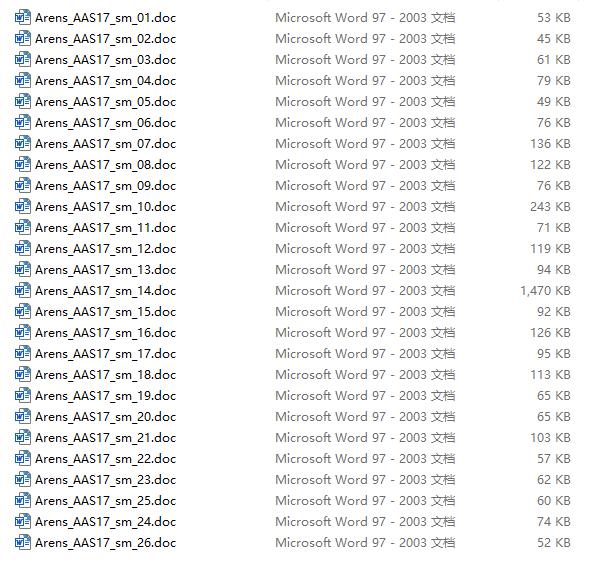The height and width of the screenshot is (578, 612).
Task: Select file name Arens_AAS17_sm_12.doc
Action: [105, 249]
